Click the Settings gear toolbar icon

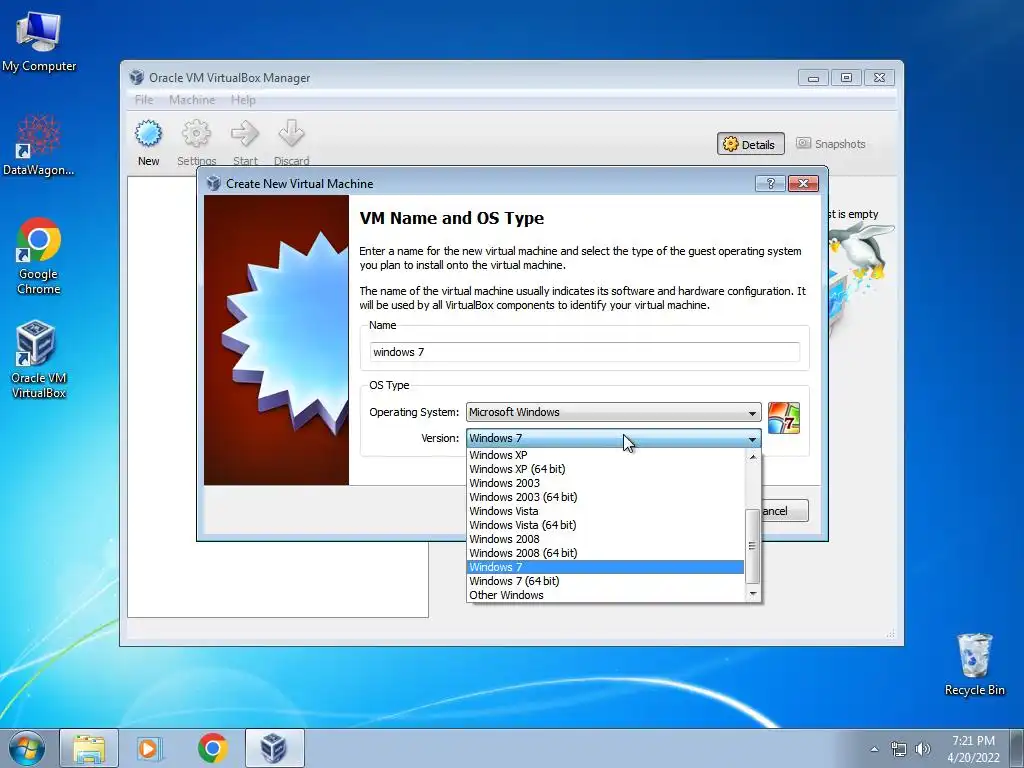[x=196, y=135]
